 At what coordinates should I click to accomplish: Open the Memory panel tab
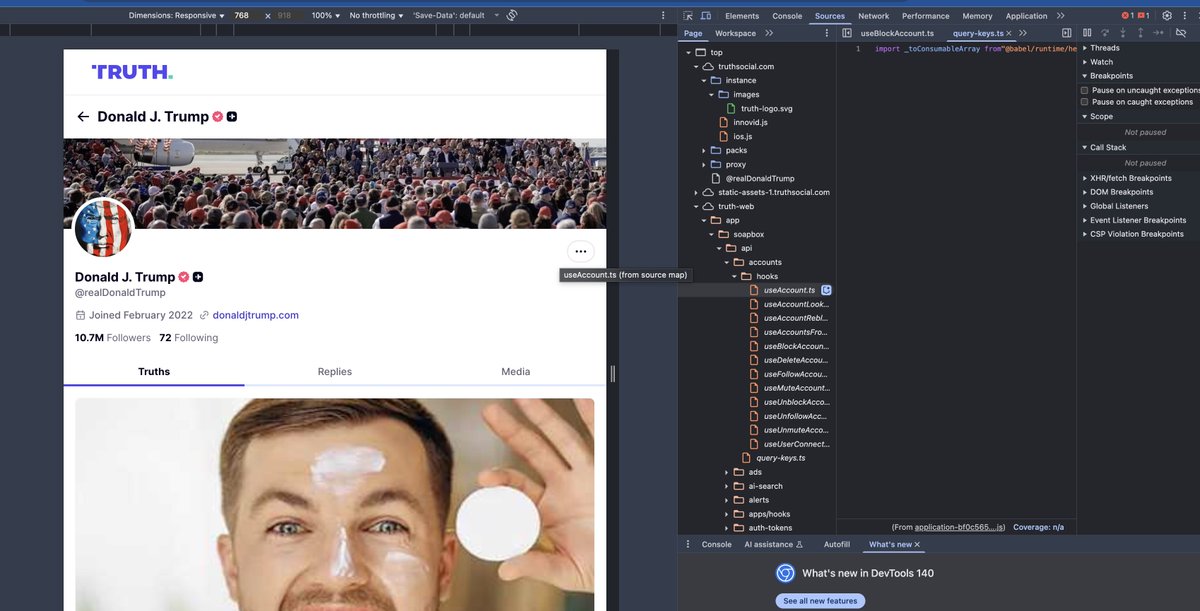(x=977, y=16)
